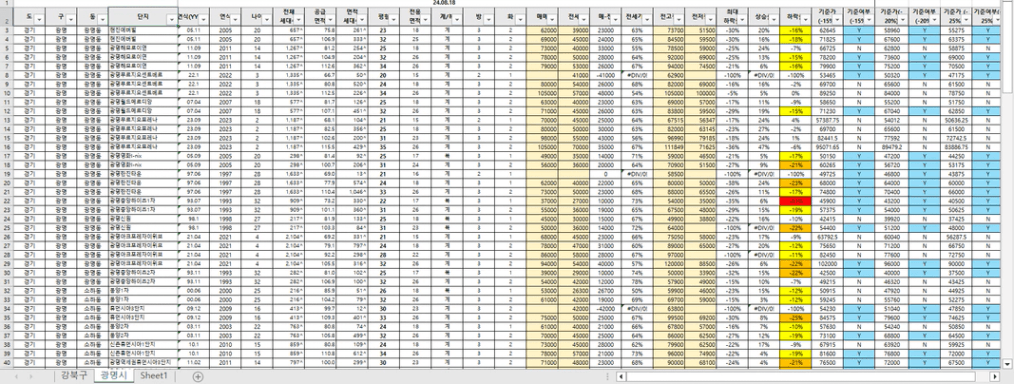Screen dimensions: 1014x384
Task: Click the vertical scrollbar thumb
Action: pos(1008,48)
